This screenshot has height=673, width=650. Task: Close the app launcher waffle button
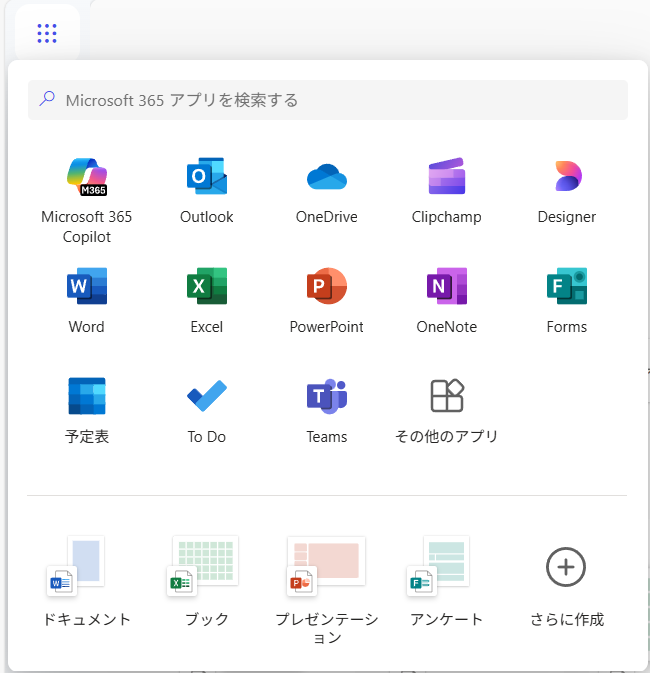pyautogui.click(x=47, y=33)
